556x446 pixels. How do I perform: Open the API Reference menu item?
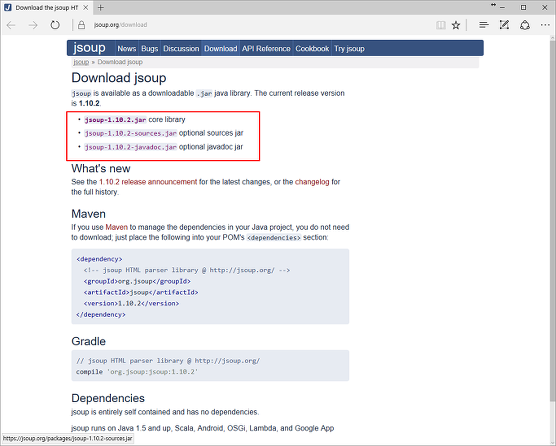pos(266,49)
